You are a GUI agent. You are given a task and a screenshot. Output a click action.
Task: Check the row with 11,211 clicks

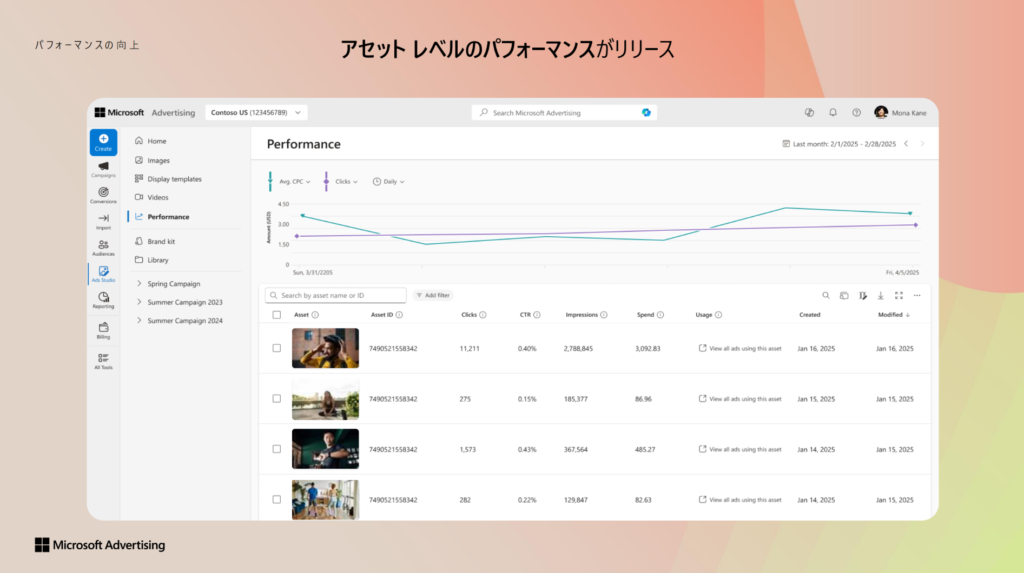[x=277, y=348]
